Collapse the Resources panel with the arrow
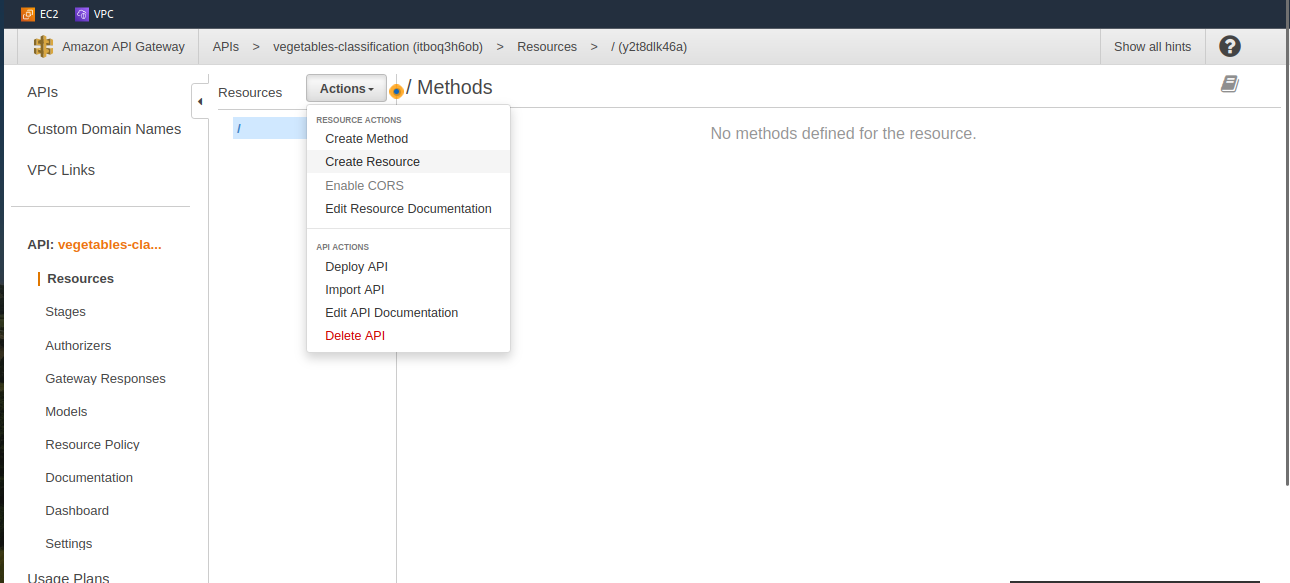The height and width of the screenshot is (583, 1290). [x=200, y=100]
